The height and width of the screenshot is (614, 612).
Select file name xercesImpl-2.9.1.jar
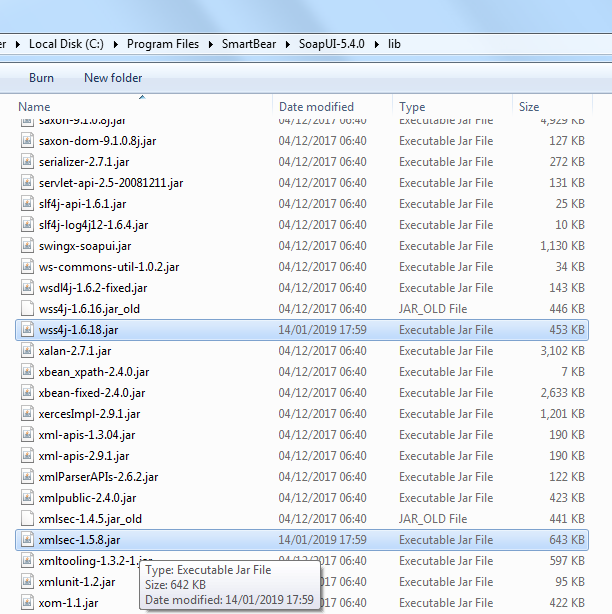point(89,414)
